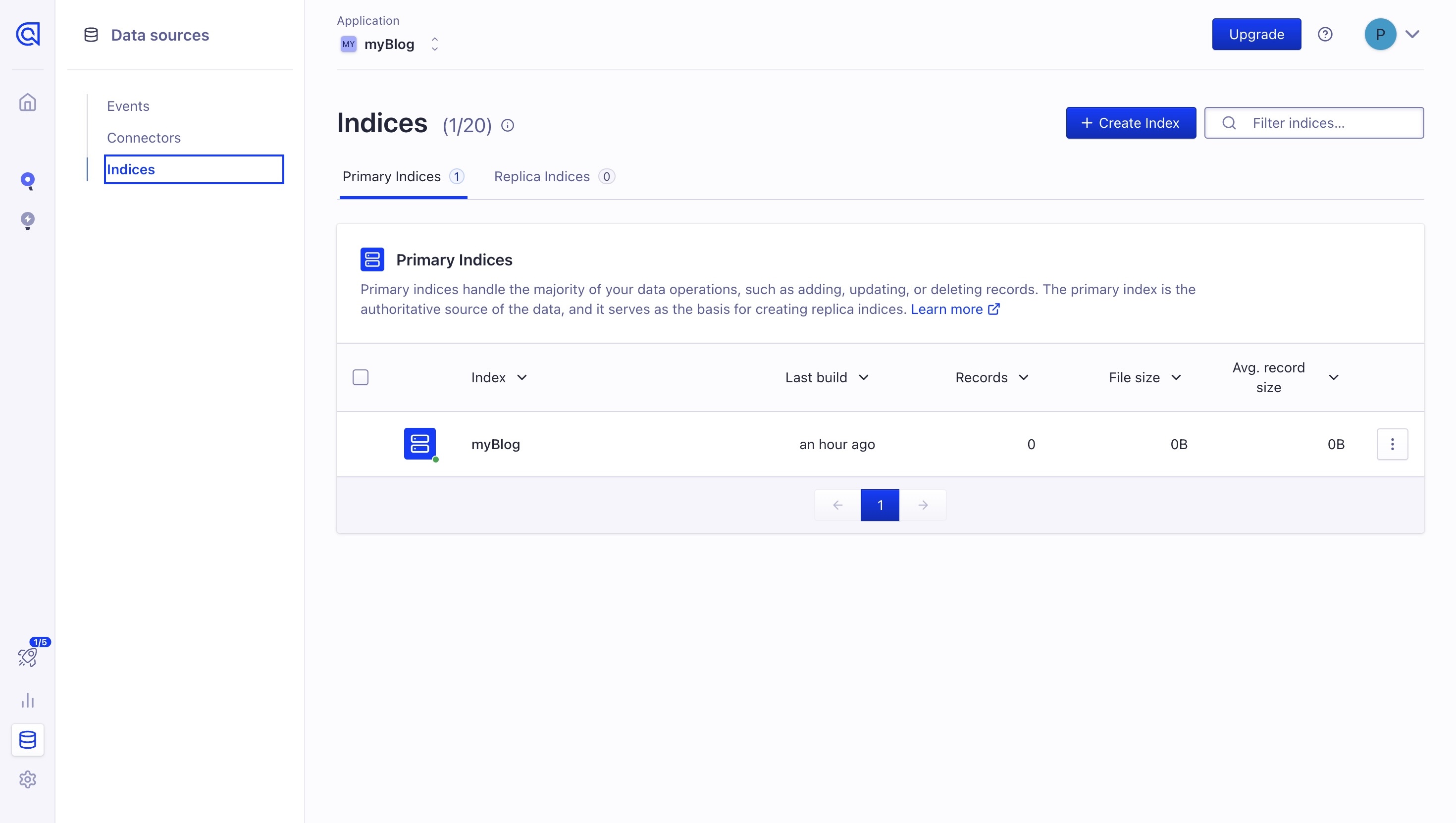The image size is (1456, 823).
Task: Focus the Filter indices search field
Action: [1313, 123]
